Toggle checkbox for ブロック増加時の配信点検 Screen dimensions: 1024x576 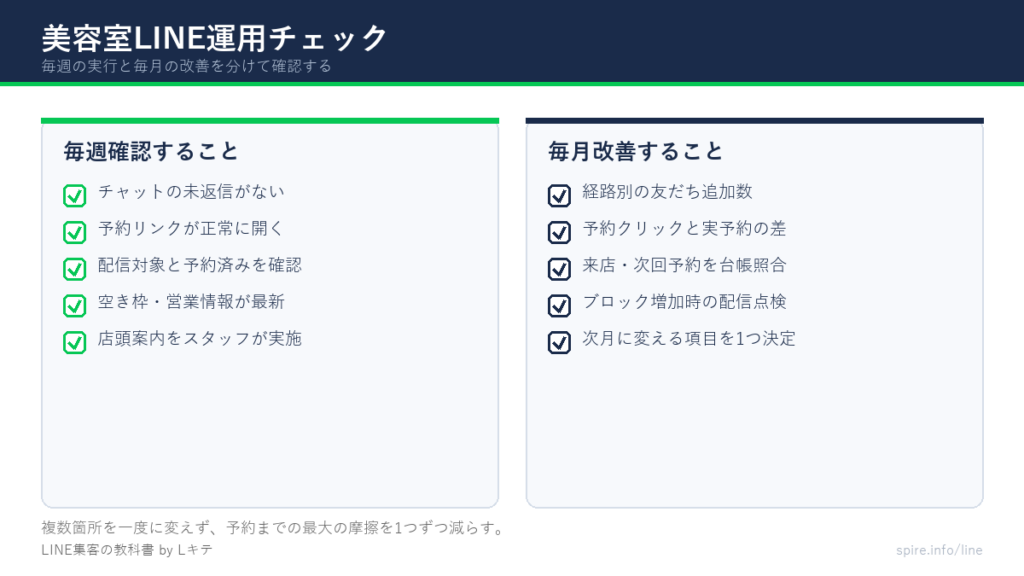559,305
